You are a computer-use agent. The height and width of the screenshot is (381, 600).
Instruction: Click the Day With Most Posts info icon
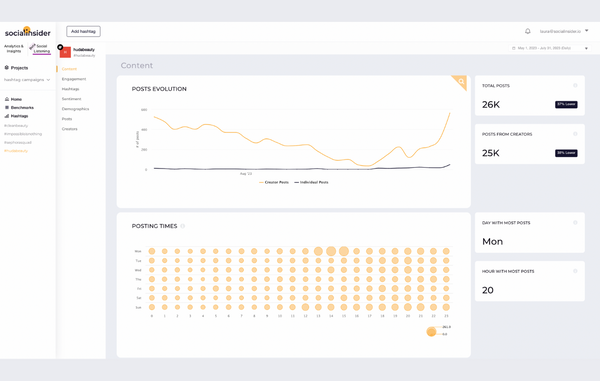pyautogui.click(x=575, y=223)
